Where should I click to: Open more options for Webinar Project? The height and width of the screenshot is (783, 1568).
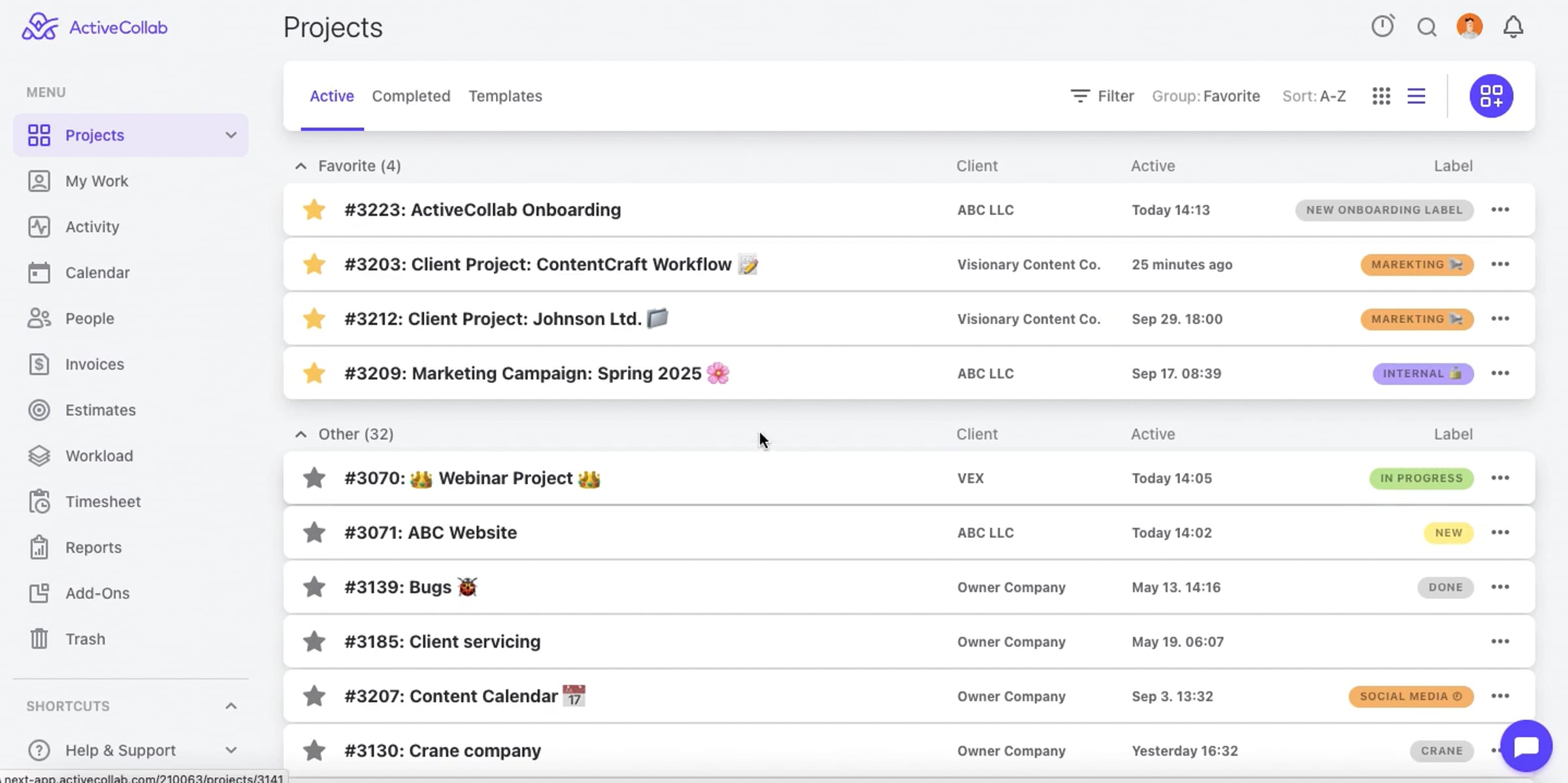click(x=1500, y=478)
